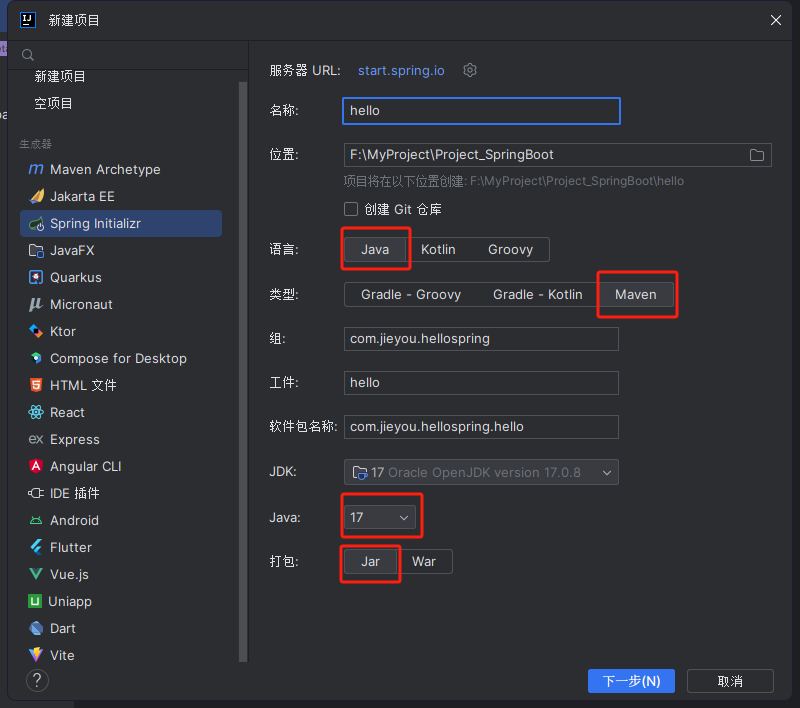Viewport: 800px width, 708px height.
Task: Click the Spring Initializr leaf icon
Action: coord(36,223)
